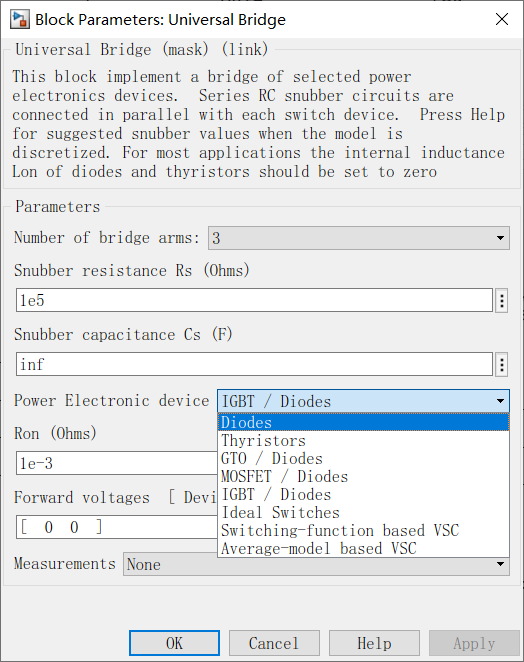The image size is (524, 662).
Task: Pick IGBT / Diodes in the list
Action: [x=363, y=494]
